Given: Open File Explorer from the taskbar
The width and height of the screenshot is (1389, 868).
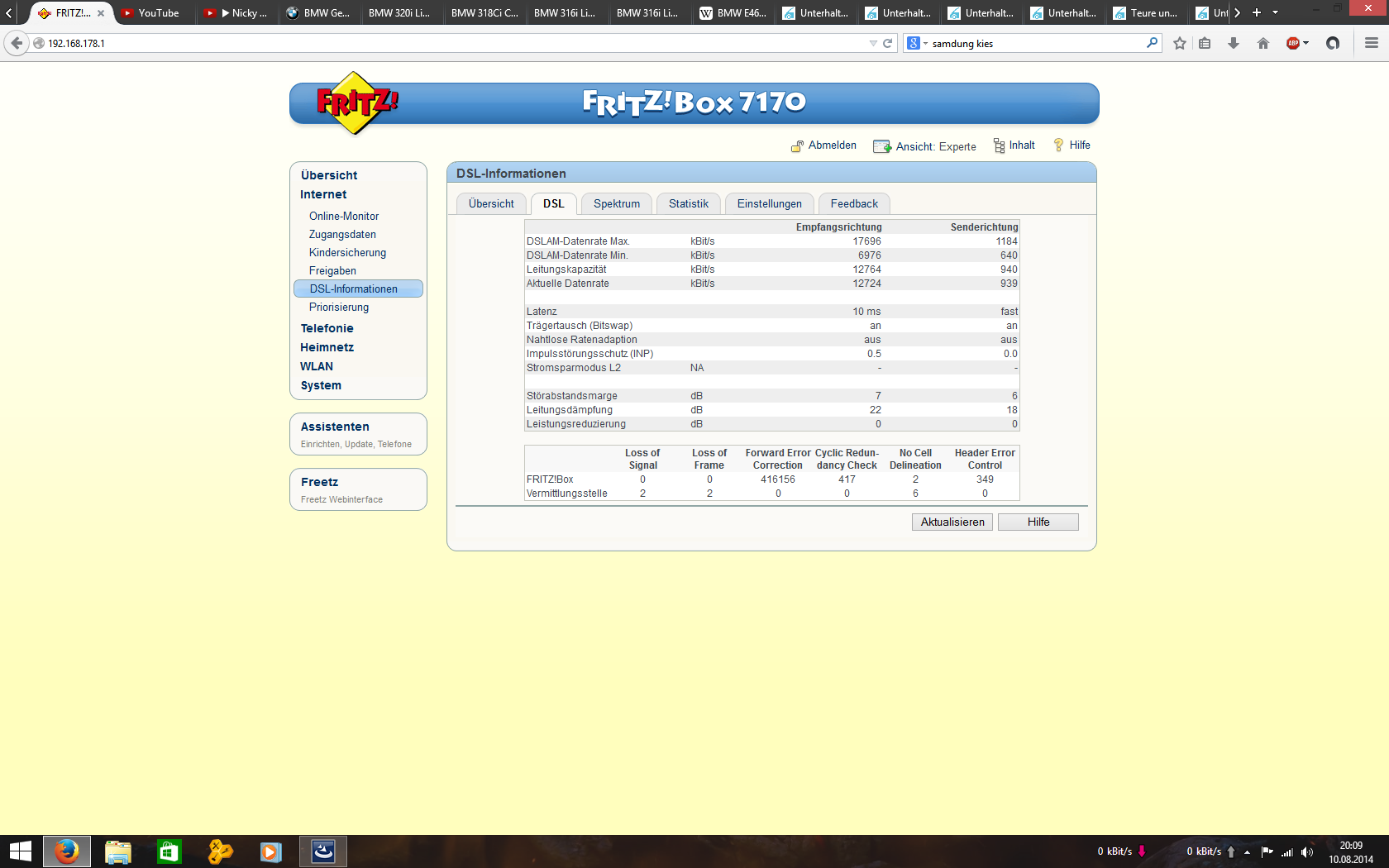Looking at the screenshot, I should click(118, 851).
